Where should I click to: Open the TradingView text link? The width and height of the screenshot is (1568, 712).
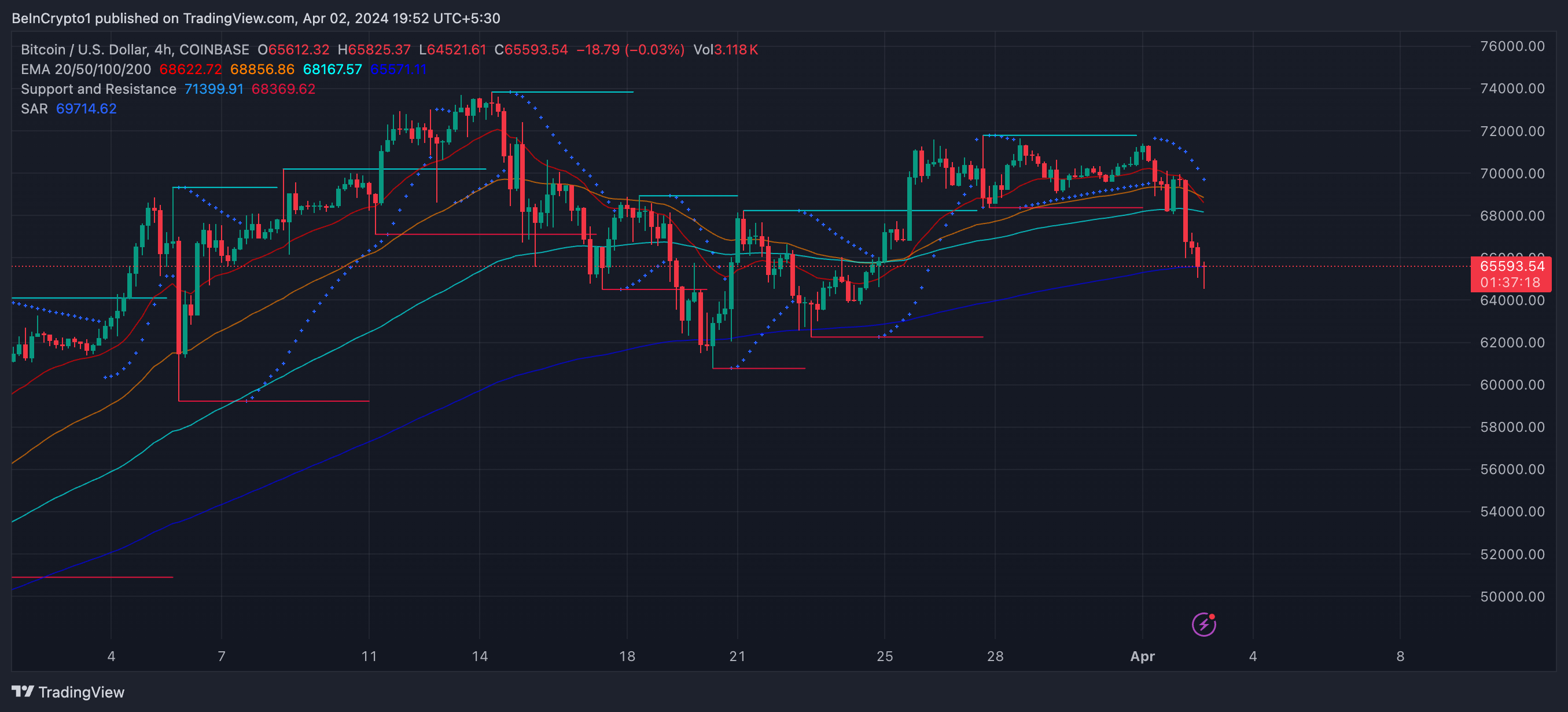pos(81,692)
